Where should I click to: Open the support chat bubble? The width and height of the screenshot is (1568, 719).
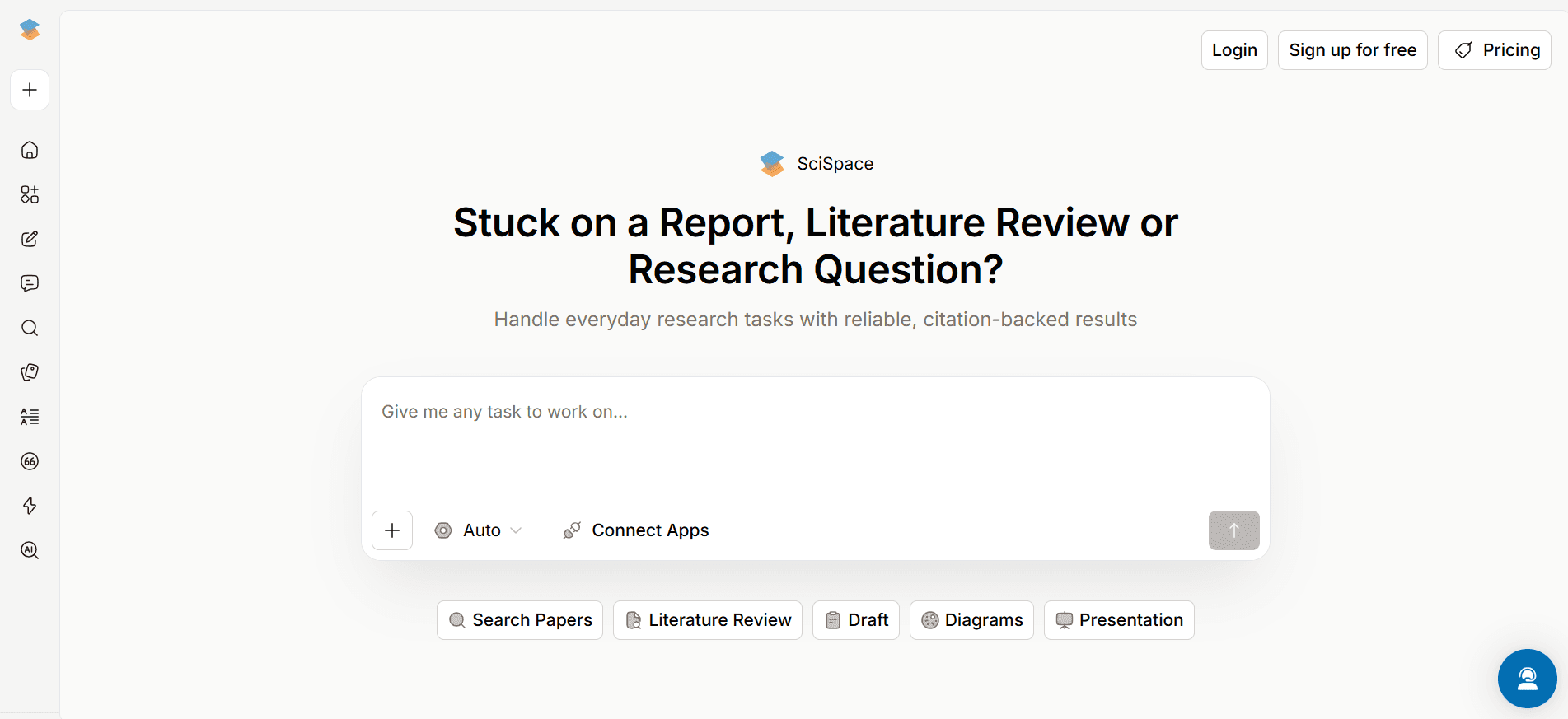click(x=1528, y=679)
